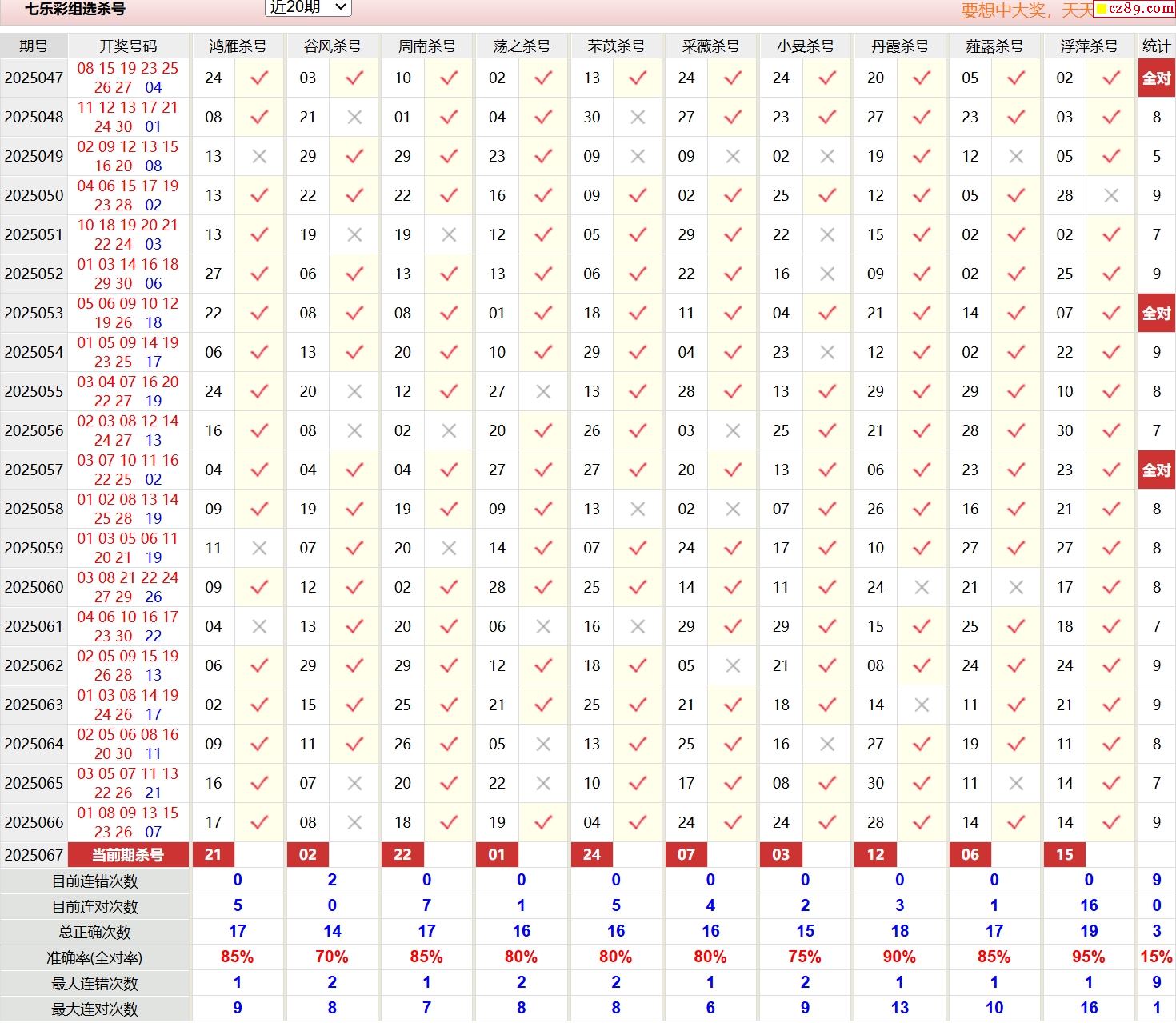The image size is (1176, 1023).
Task: Click the 95% accuracy value for 浮萍杀号
Action: click(x=1088, y=957)
